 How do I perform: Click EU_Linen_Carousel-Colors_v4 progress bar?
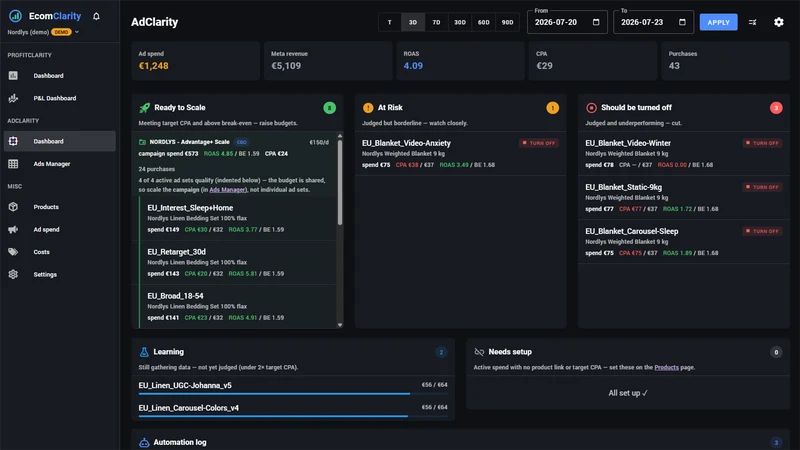click(x=293, y=416)
